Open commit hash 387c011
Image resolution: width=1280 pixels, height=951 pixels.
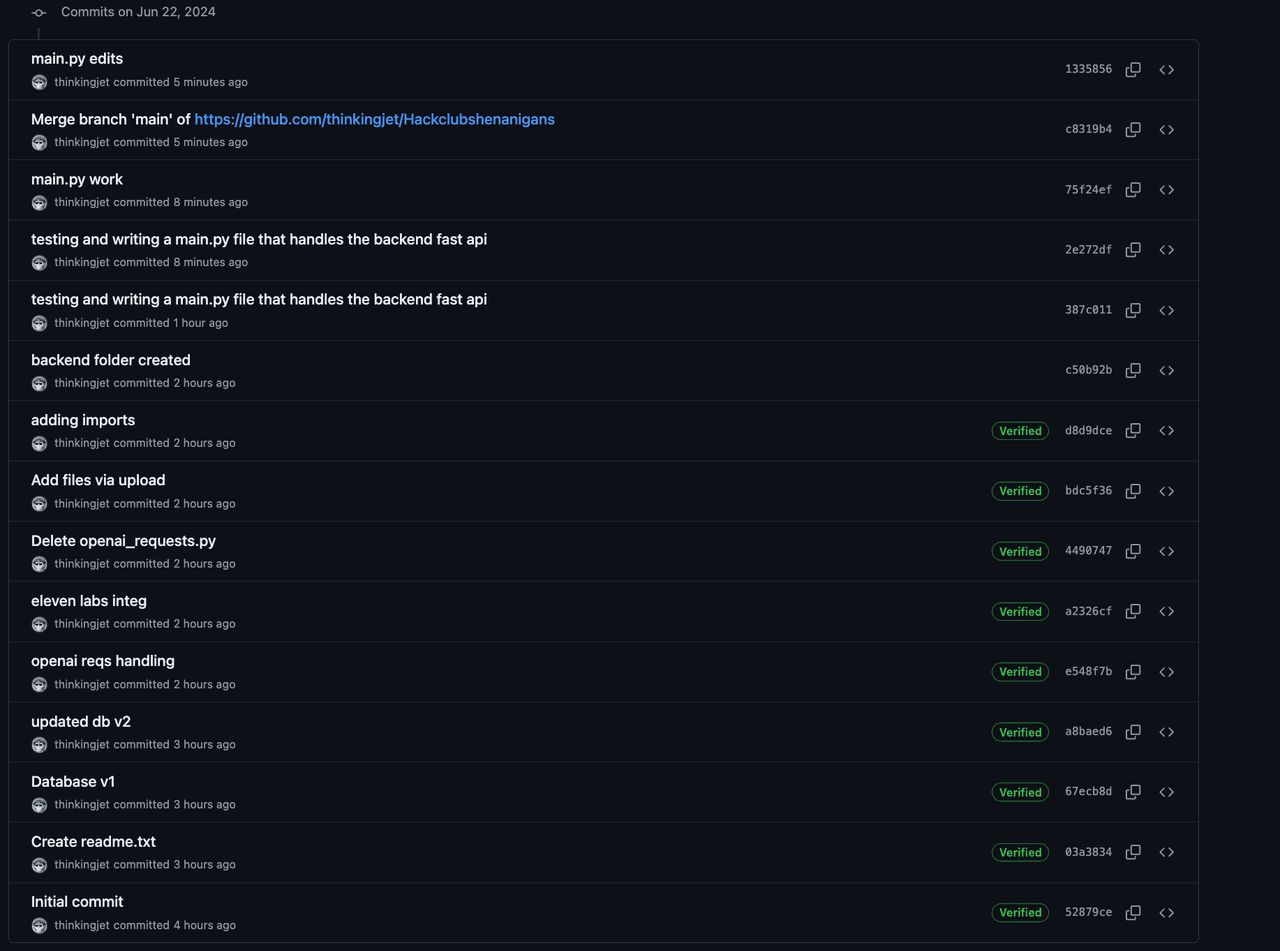pos(1088,310)
